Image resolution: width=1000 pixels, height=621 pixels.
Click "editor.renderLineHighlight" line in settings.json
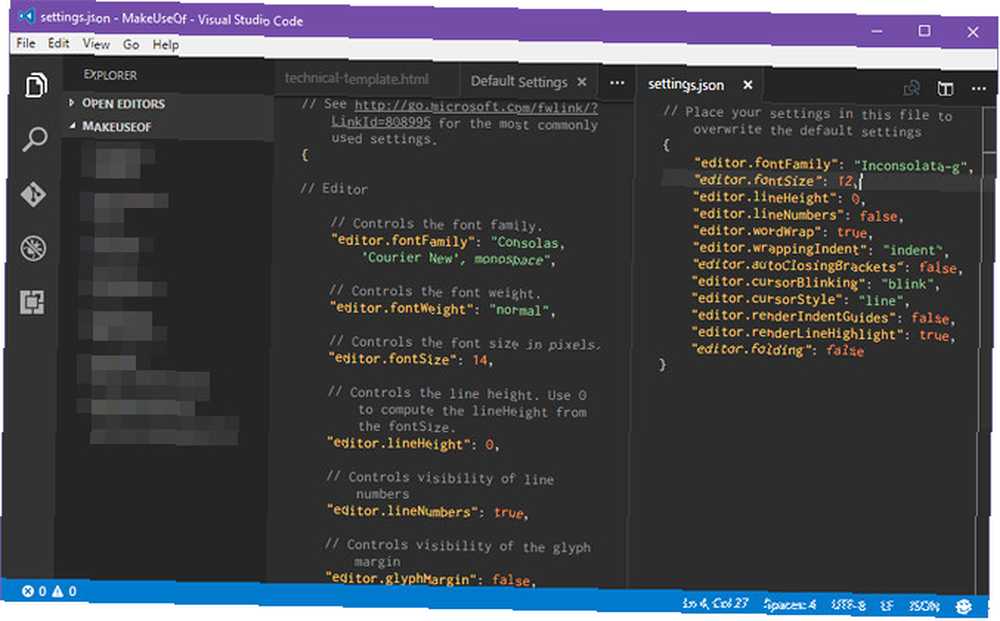[823, 333]
